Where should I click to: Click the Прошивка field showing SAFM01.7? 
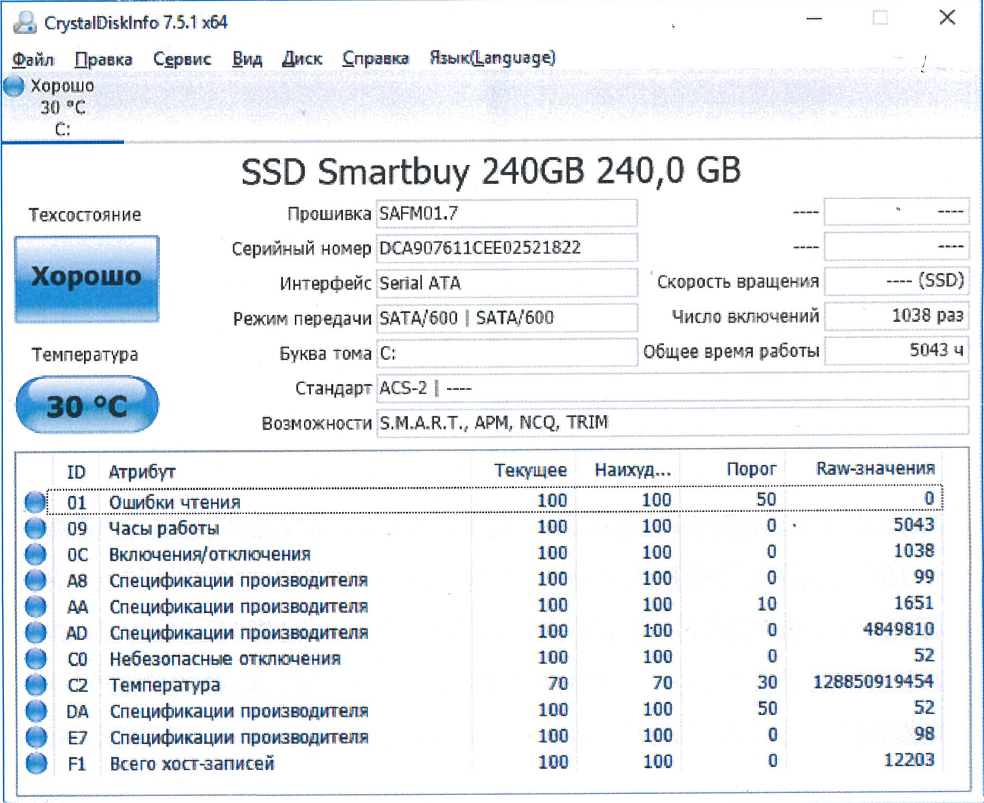[x=506, y=214]
